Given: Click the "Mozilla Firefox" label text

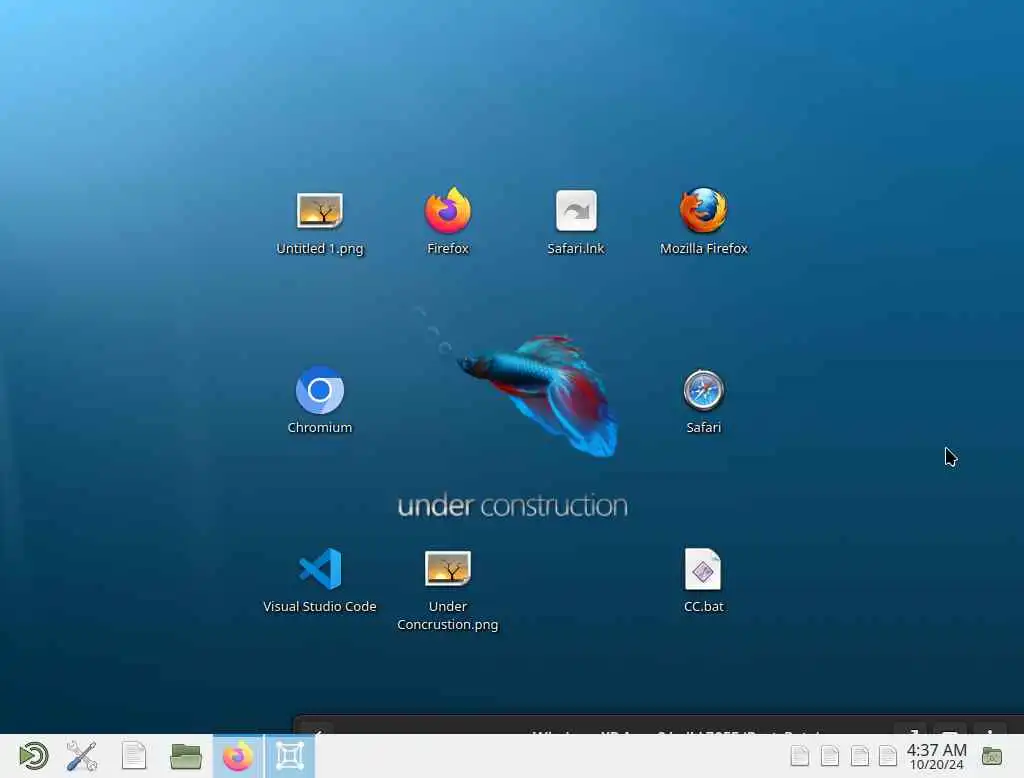Looking at the screenshot, I should pos(703,248).
